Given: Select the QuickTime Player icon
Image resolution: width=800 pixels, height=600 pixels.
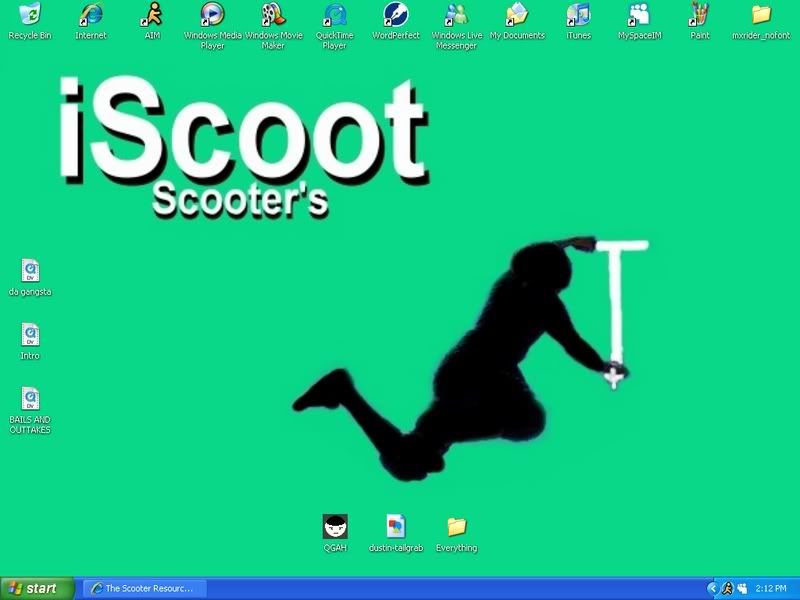Looking at the screenshot, I should [x=334, y=15].
